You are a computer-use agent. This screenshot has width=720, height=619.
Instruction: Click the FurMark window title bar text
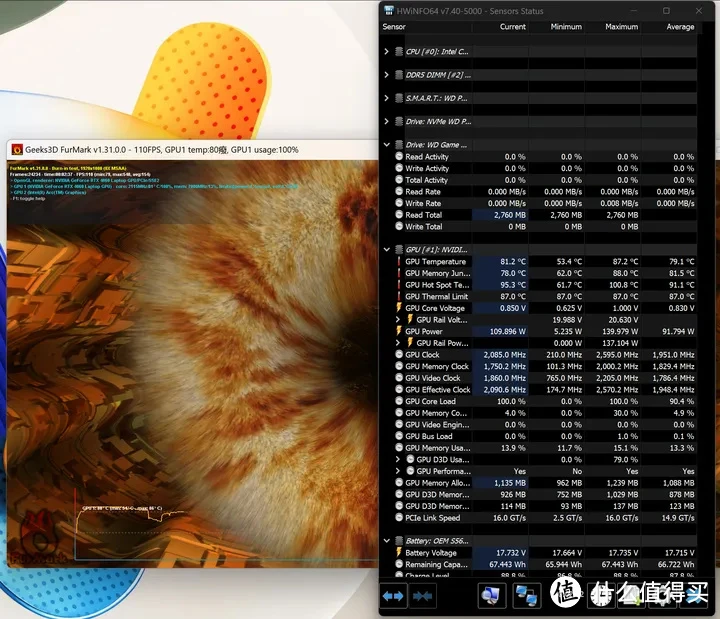tap(162, 150)
